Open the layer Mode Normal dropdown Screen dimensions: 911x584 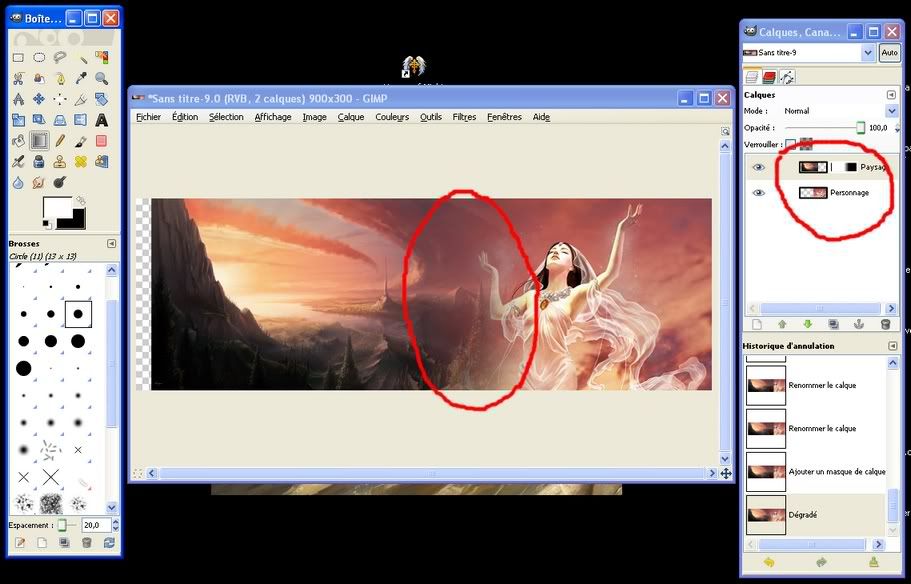pos(839,111)
